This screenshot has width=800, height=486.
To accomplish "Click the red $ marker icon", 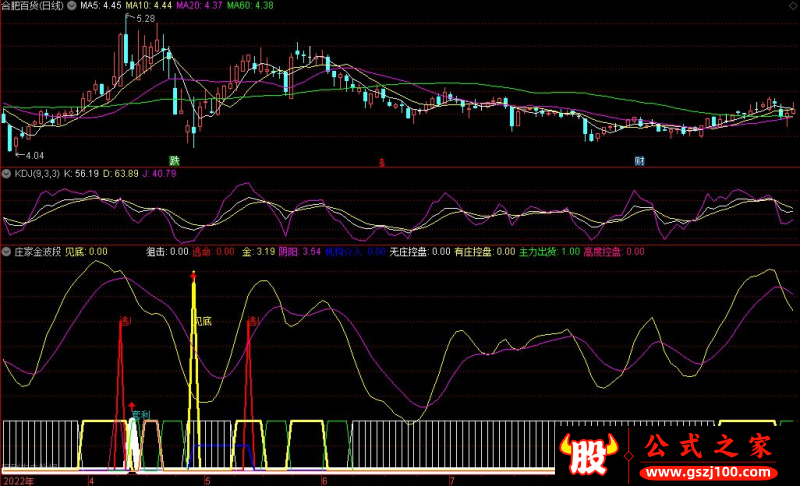I will pyautogui.click(x=380, y=160).
